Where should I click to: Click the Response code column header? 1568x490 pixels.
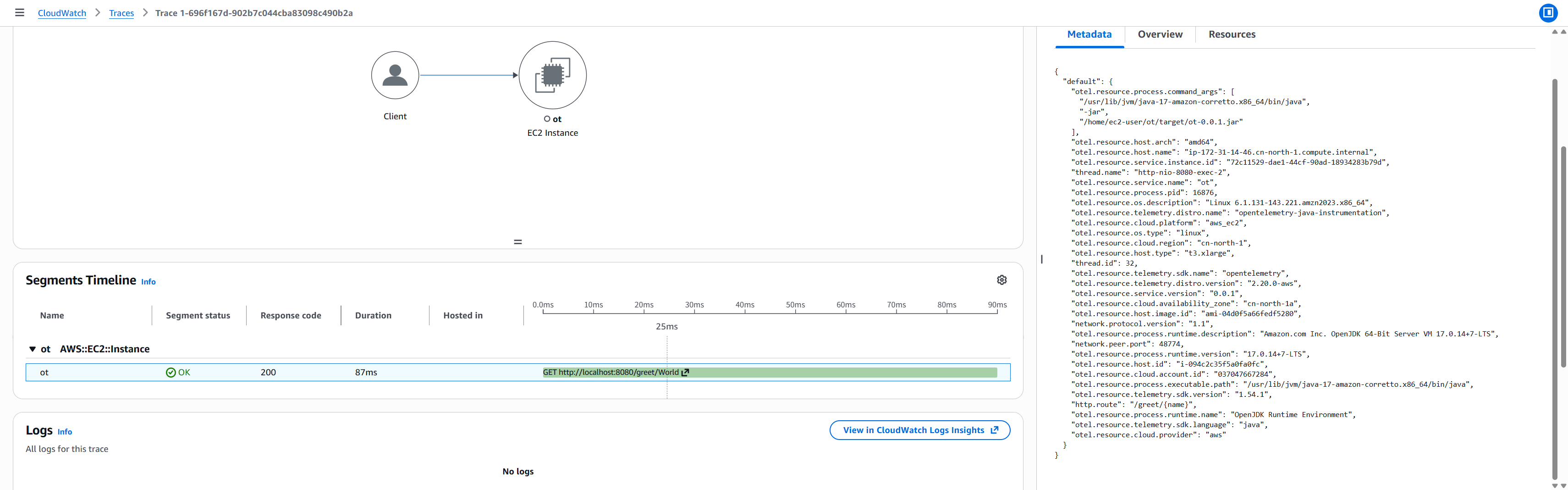coord(290,316)
